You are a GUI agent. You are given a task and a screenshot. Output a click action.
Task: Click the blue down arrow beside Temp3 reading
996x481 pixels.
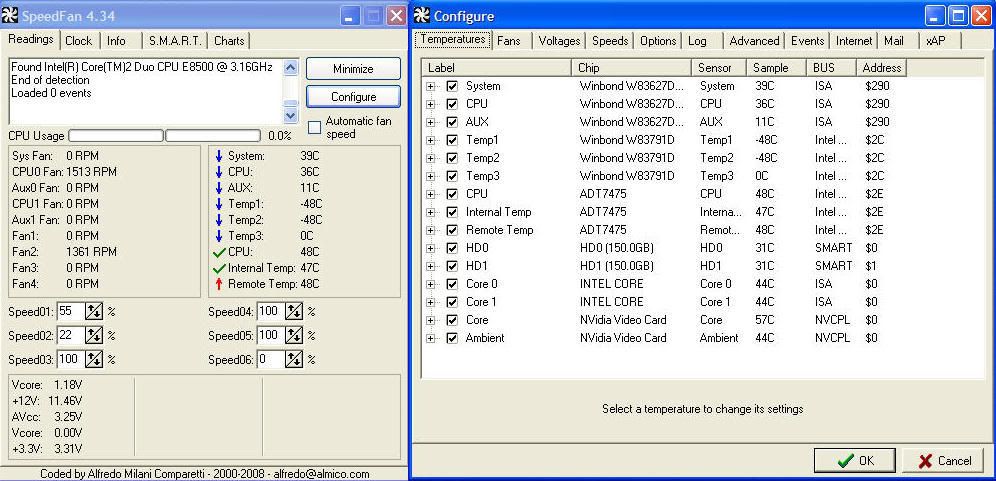(219, 236)
